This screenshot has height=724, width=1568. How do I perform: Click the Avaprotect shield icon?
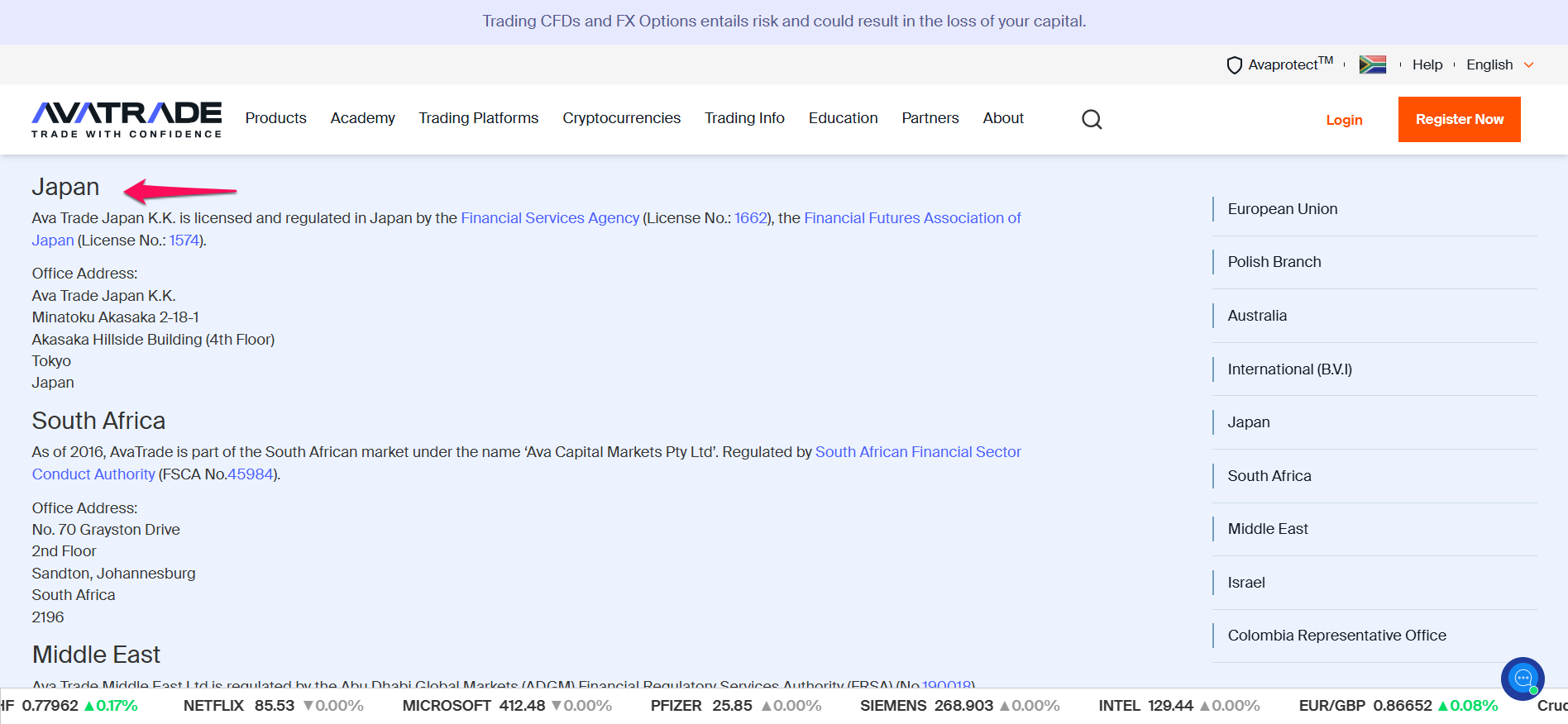[x=1234, y=65]
